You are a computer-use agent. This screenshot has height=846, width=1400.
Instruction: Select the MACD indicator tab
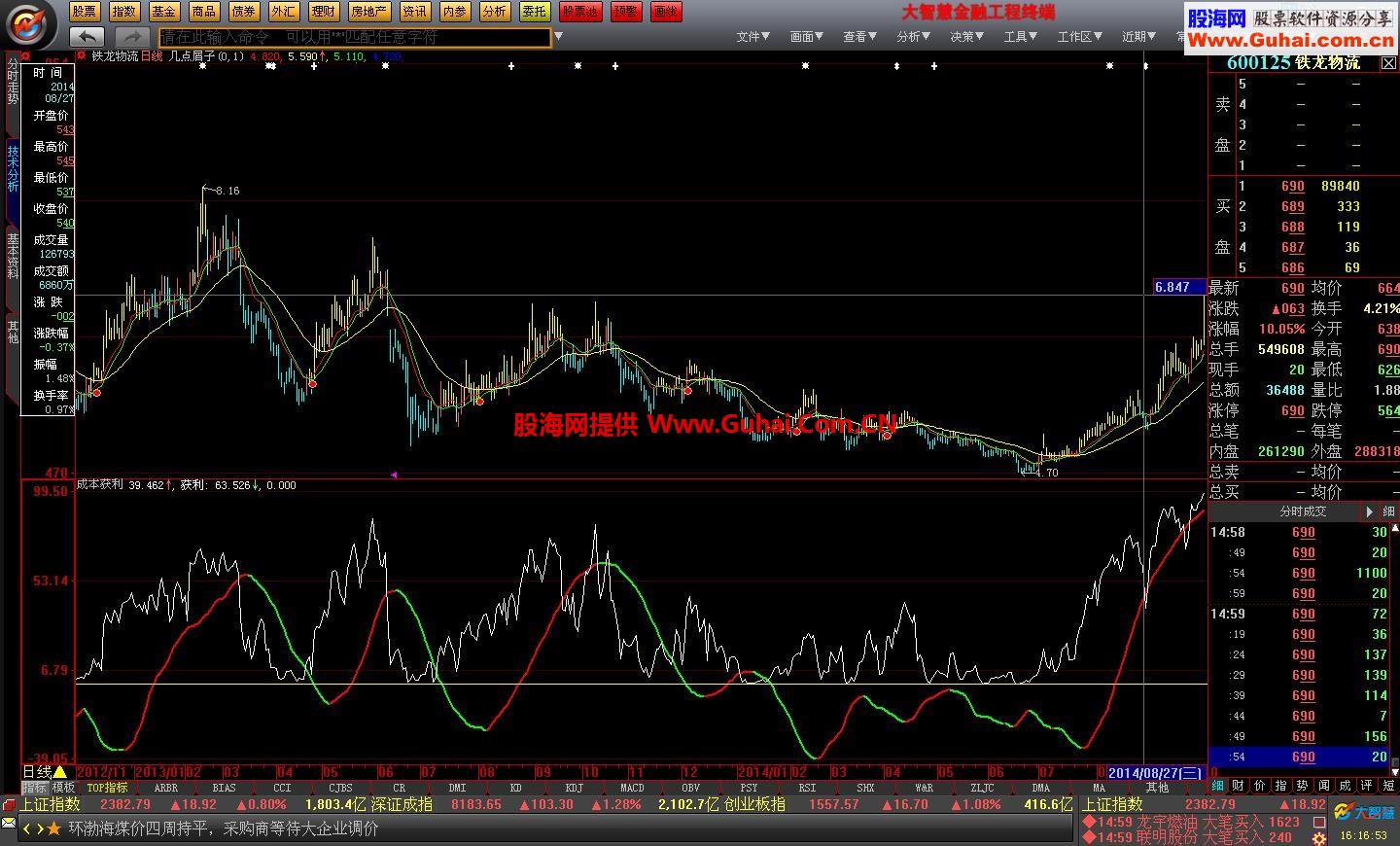click(632, 788)
